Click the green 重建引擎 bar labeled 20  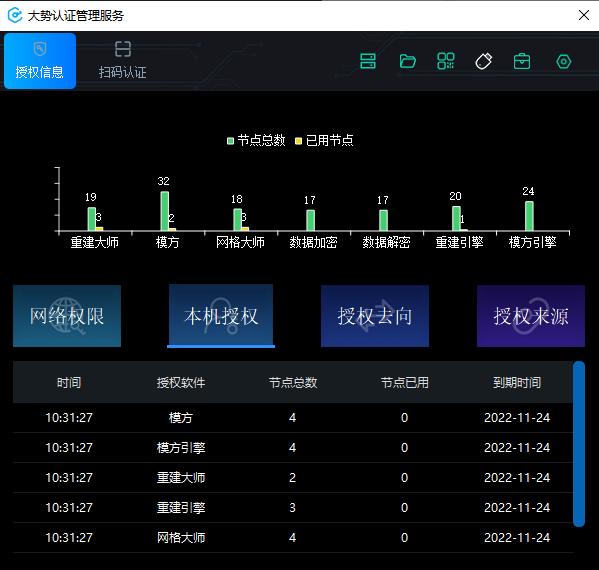(457, 219)
